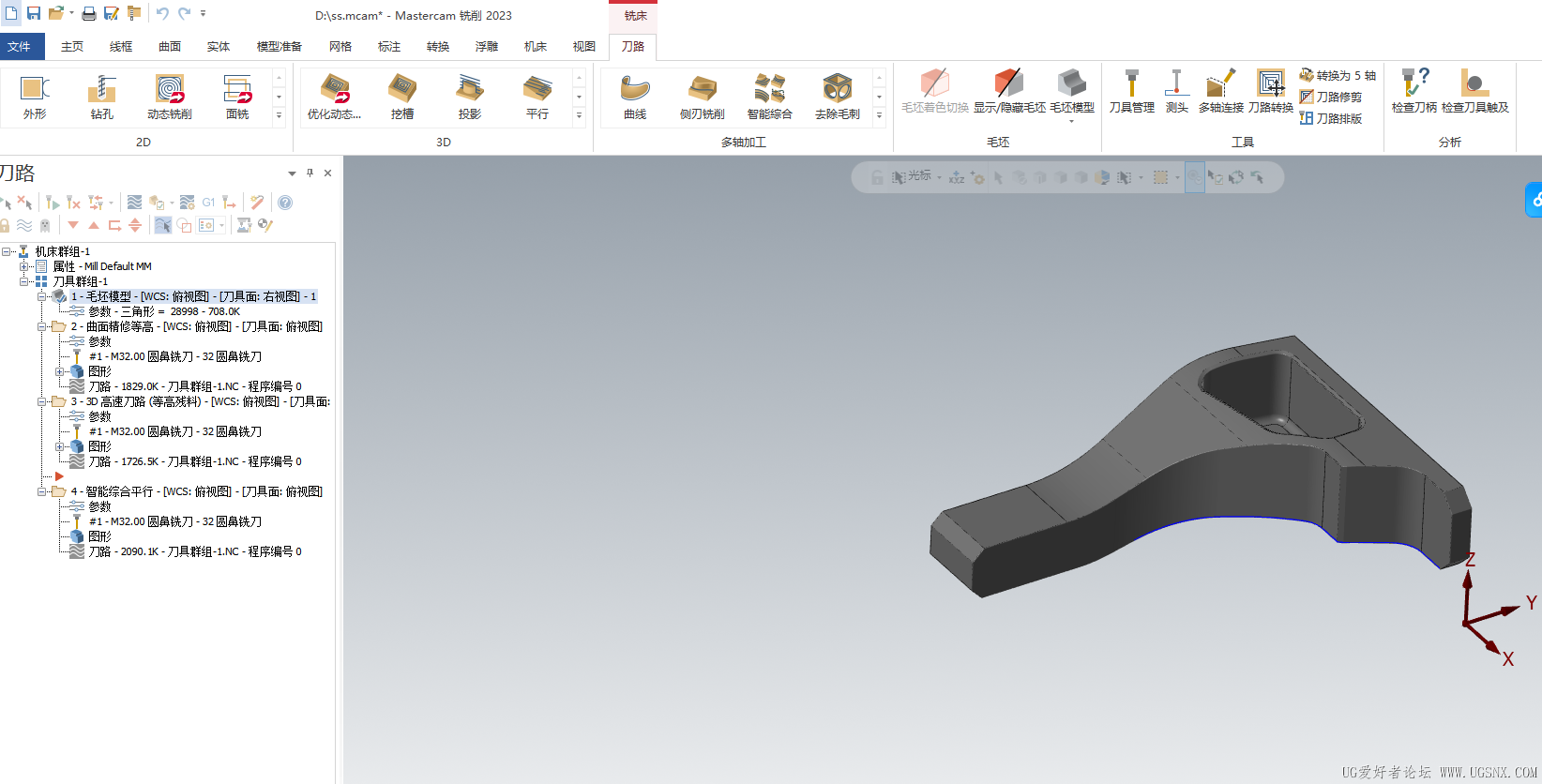
Task: Select 刀路 - 1726.5K row
Action: 195,461
